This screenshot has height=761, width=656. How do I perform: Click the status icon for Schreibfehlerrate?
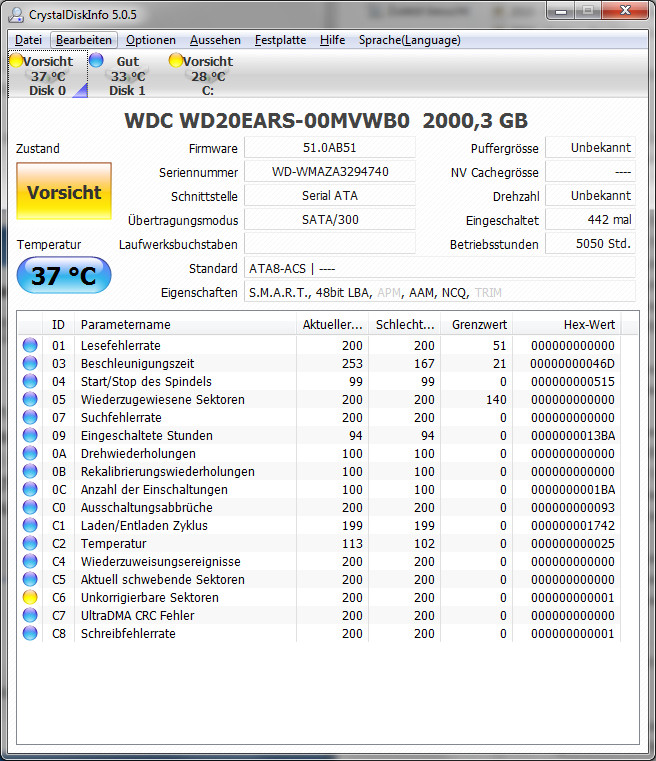pos(30,633)
